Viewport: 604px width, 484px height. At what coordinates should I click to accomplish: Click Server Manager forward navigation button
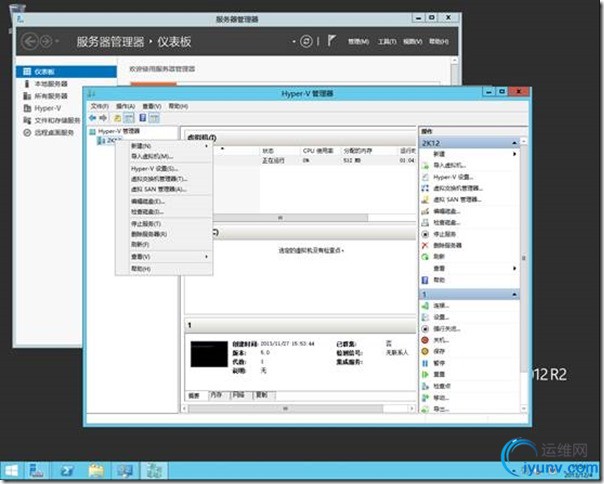[x=46, y=41]
